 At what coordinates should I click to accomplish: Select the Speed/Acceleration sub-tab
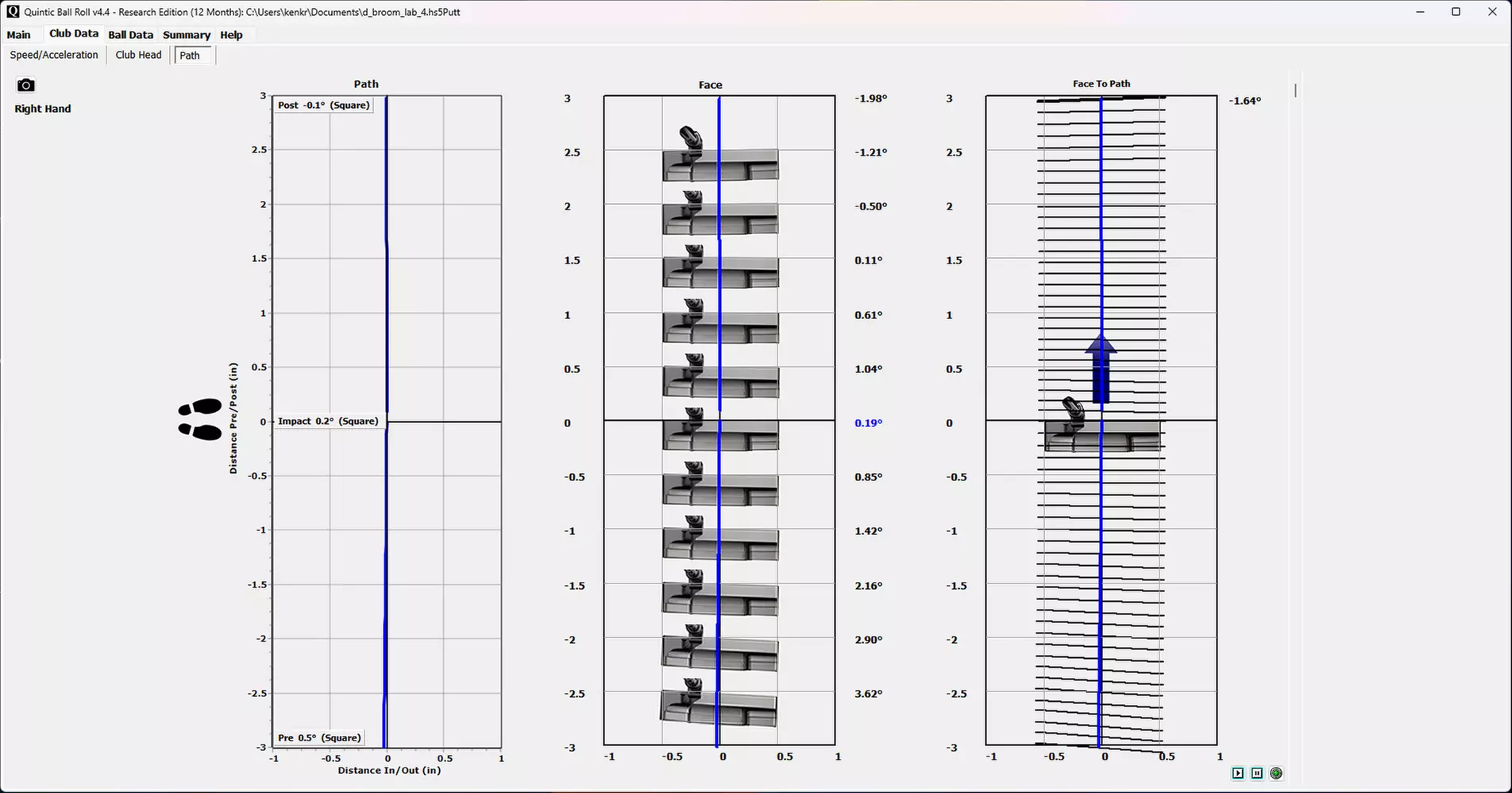pyautogui.click(x=54, y=55)
